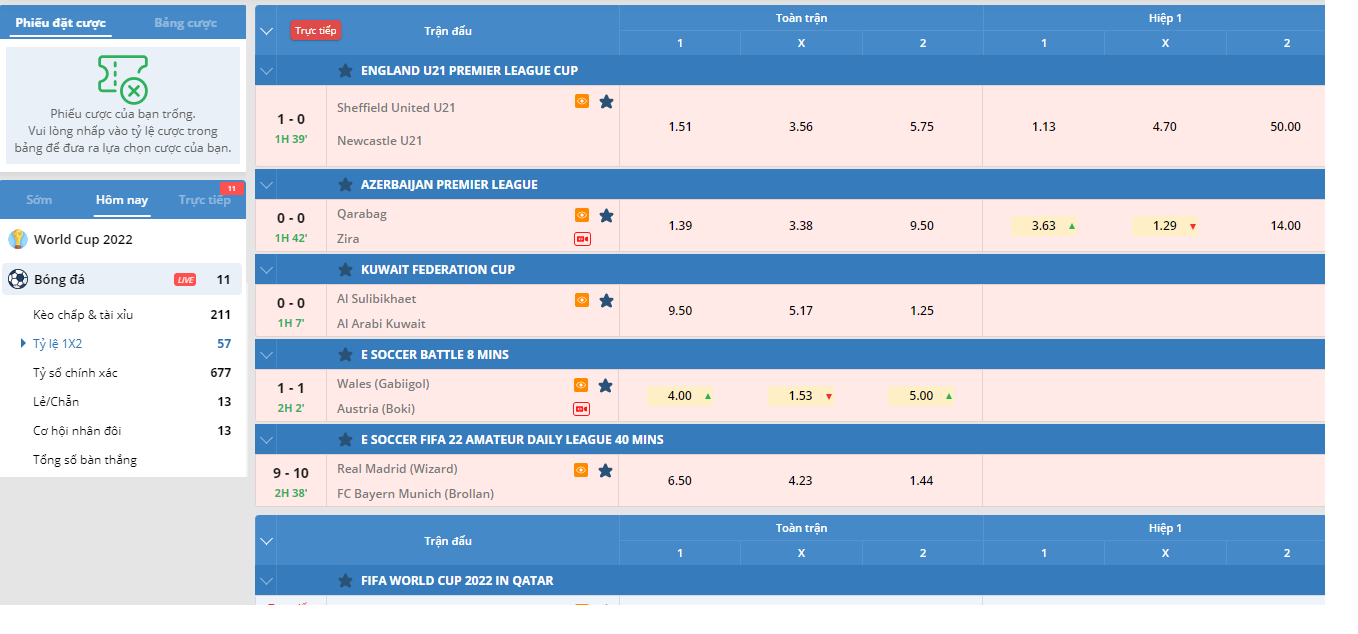Click the Trực tiếp red button in header

click(315, 31)
